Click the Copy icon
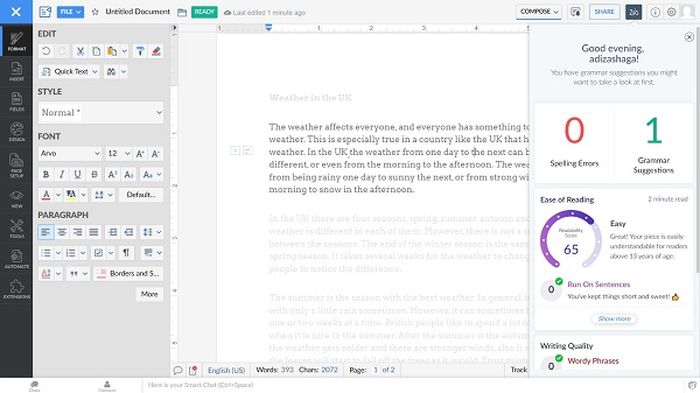This screenshot has width=700, height=393. (96, 51)
